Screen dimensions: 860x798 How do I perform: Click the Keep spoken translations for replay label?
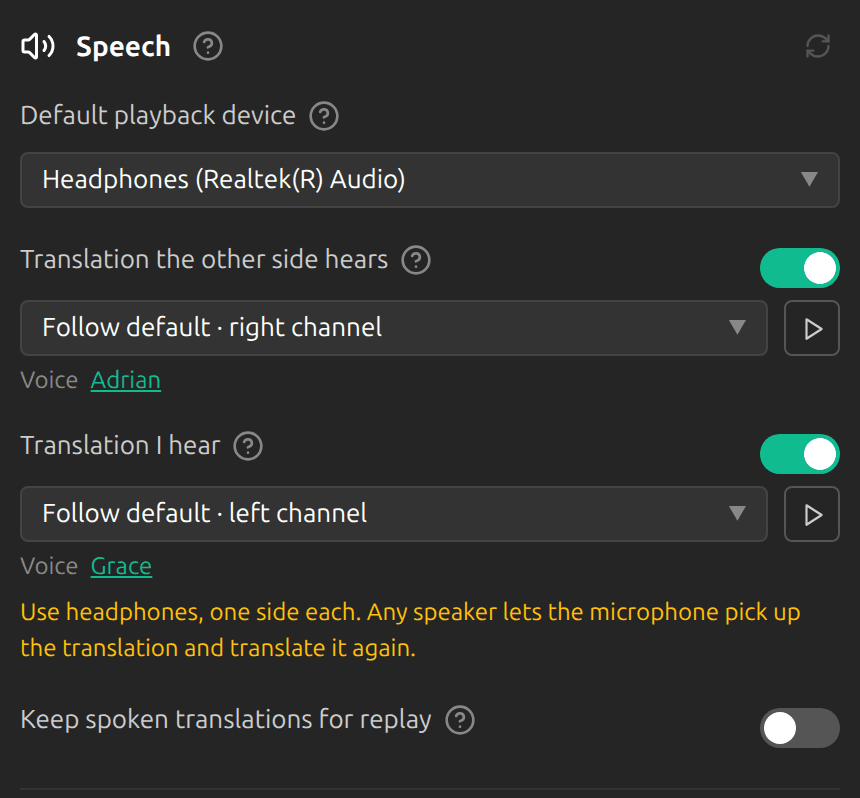click(226, 720)
